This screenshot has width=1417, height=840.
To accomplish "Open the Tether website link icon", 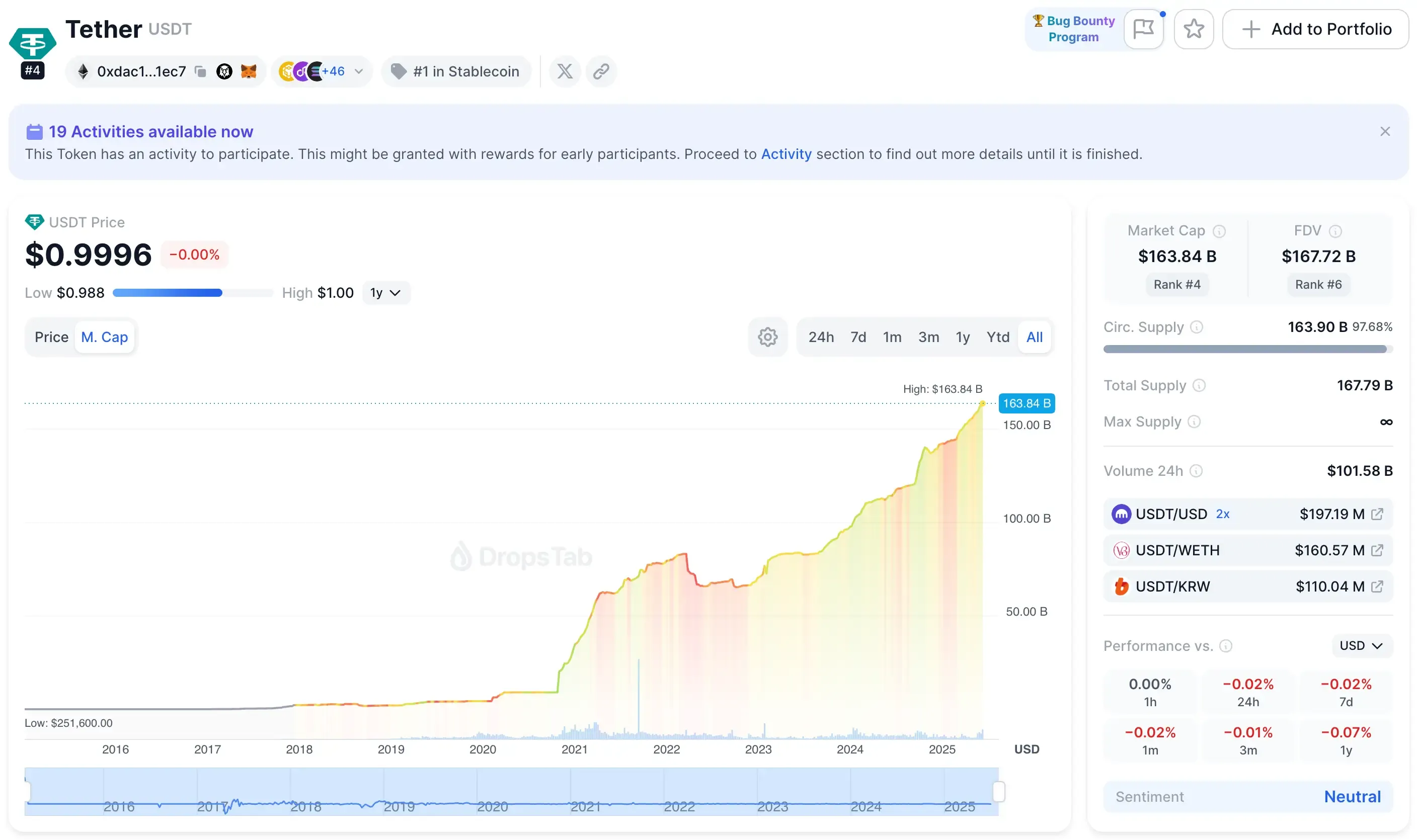I will coord(600,71).
